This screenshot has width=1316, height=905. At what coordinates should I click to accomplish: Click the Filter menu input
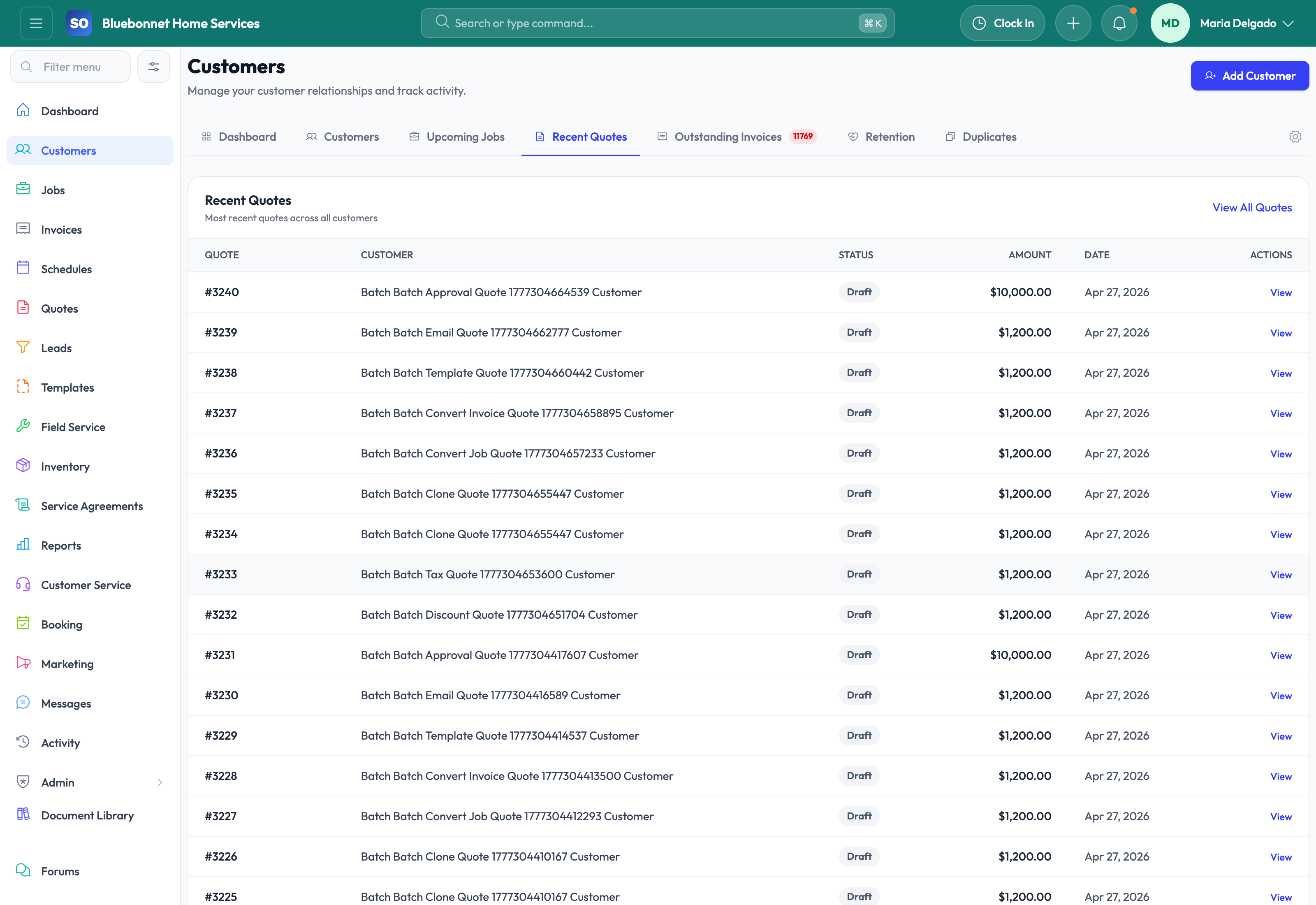click(x=70, y=67)
